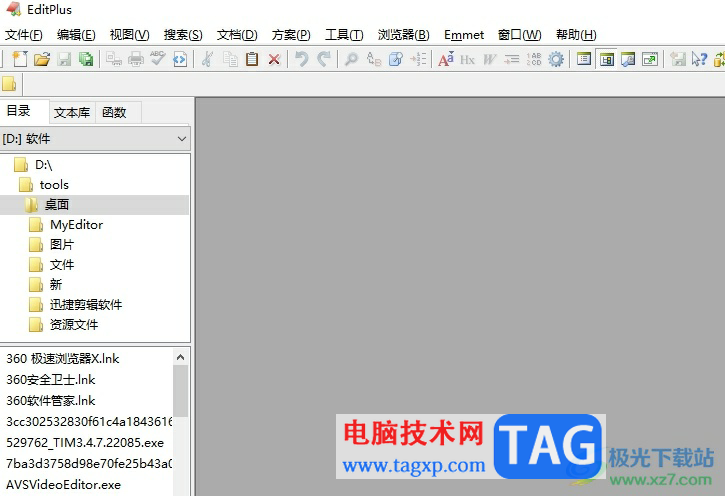Screen dimensions: 725x496
Task: Select file 360 极速浏览器X.lnk
Action: coord(63,359)
